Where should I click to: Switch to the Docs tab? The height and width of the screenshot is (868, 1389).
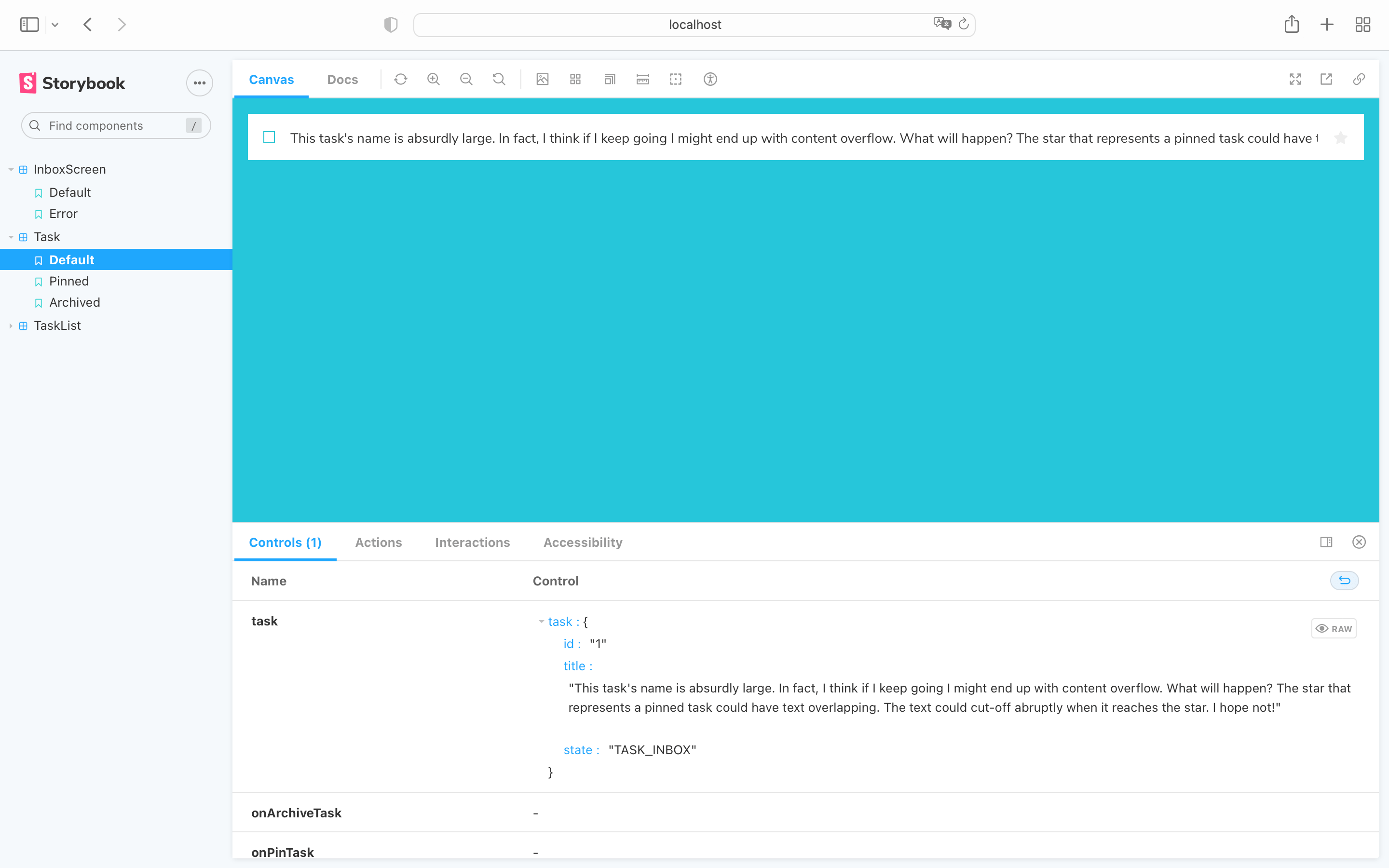pos(342,79)
